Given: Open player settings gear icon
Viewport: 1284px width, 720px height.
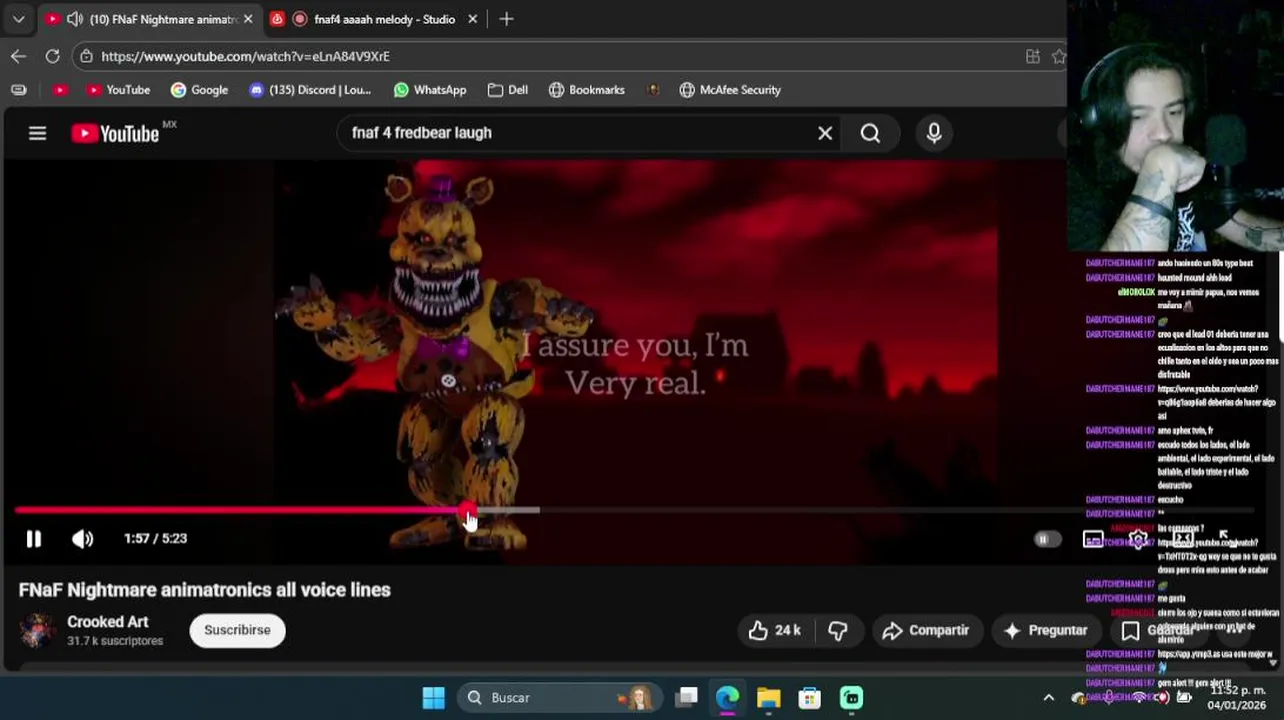Looking at the screenshot, I should point(1138,539).
